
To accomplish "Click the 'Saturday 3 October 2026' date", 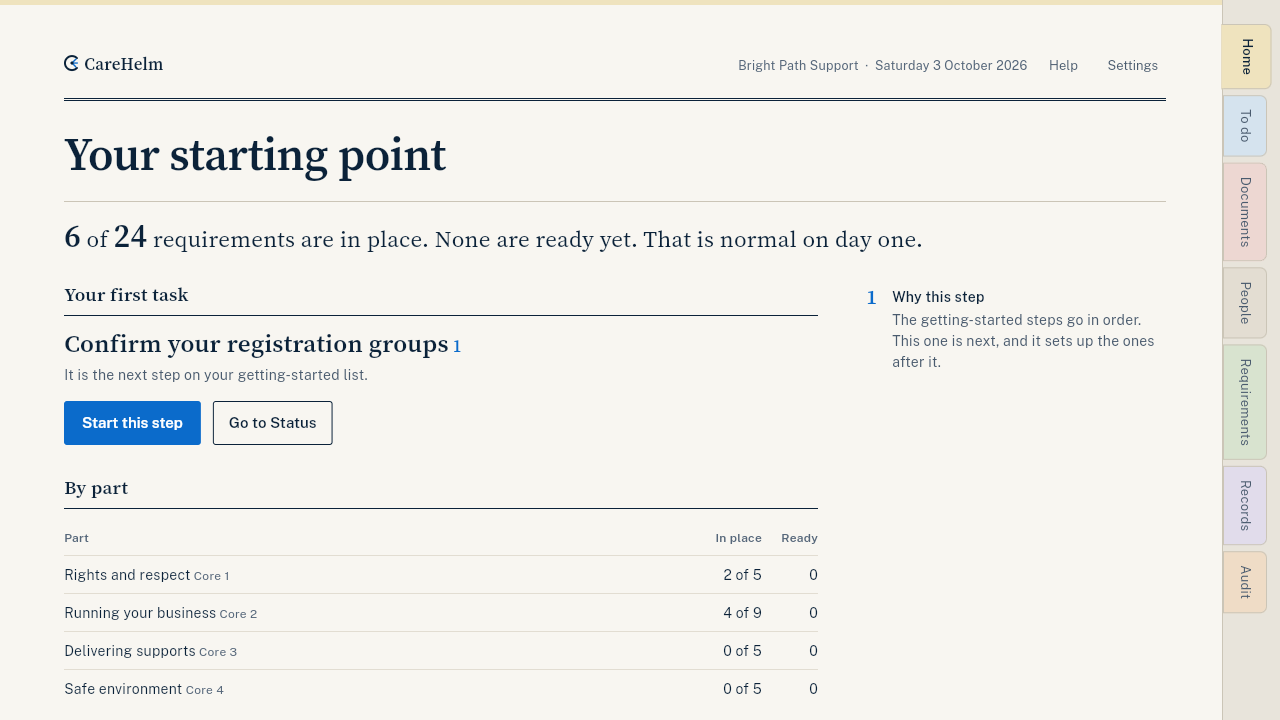I will tap(951, 66).
